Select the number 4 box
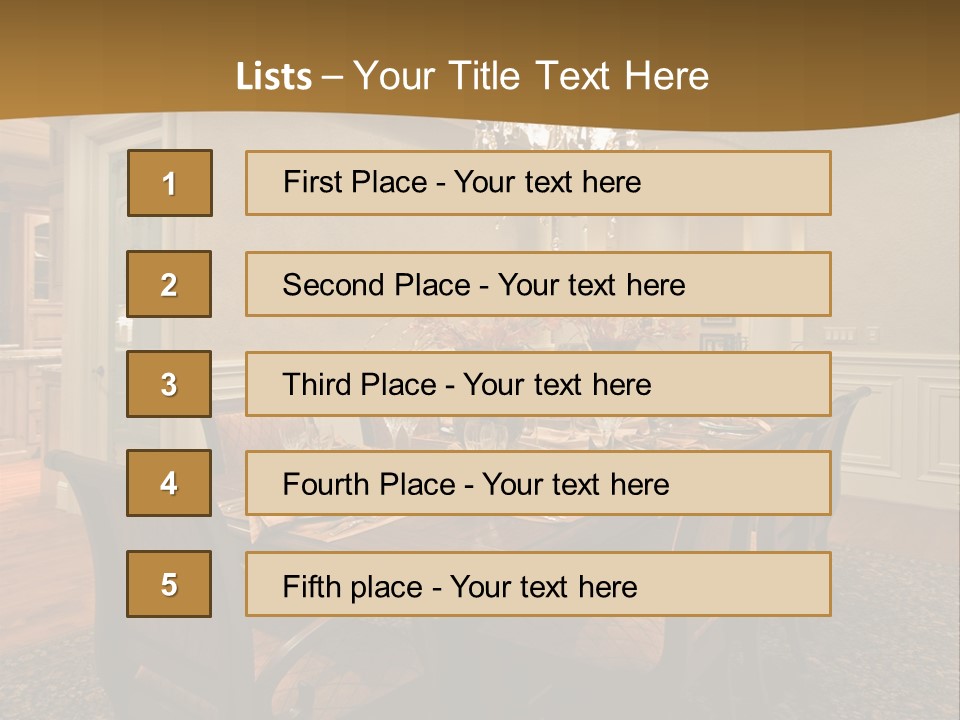 tap(169, 483)
